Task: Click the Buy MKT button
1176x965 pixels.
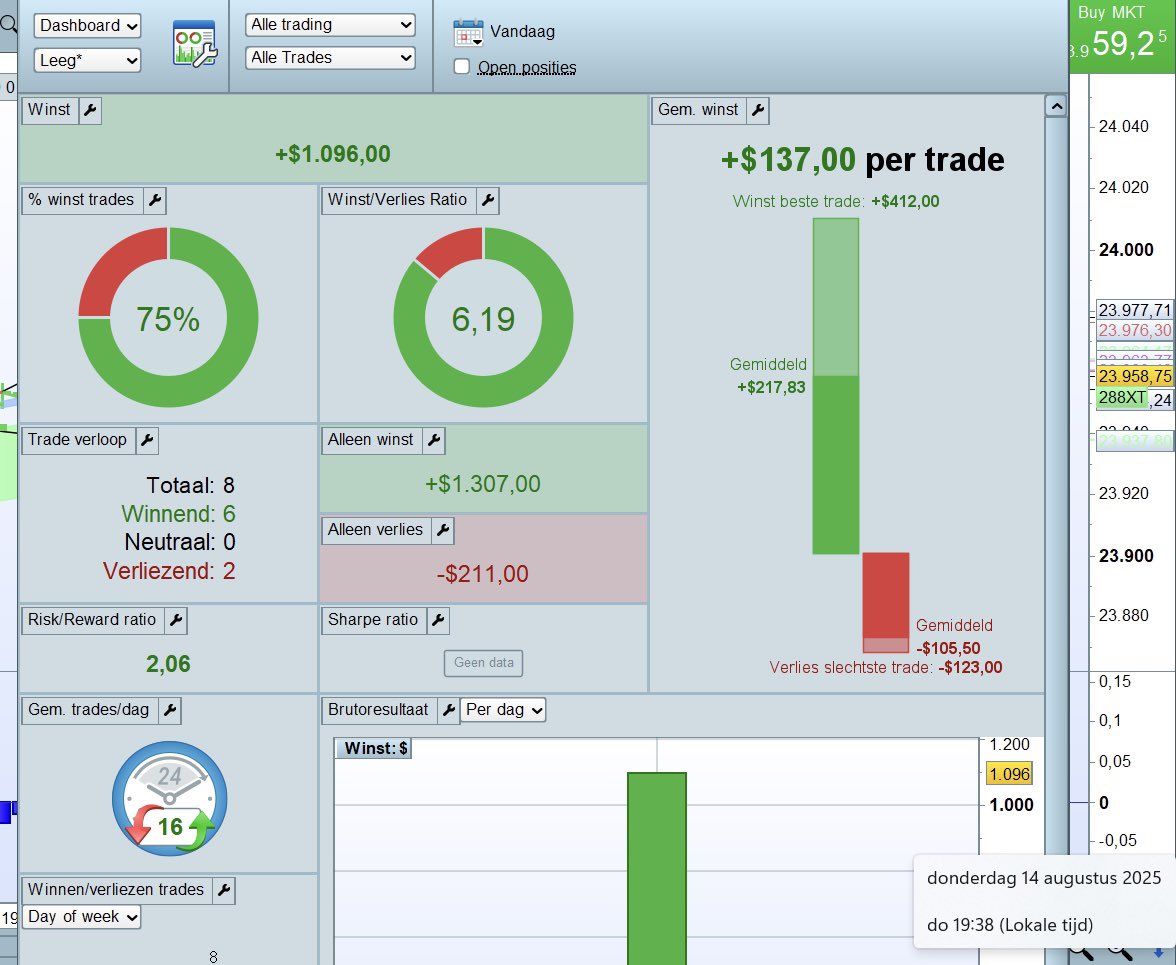Action: pos(1122,37)
